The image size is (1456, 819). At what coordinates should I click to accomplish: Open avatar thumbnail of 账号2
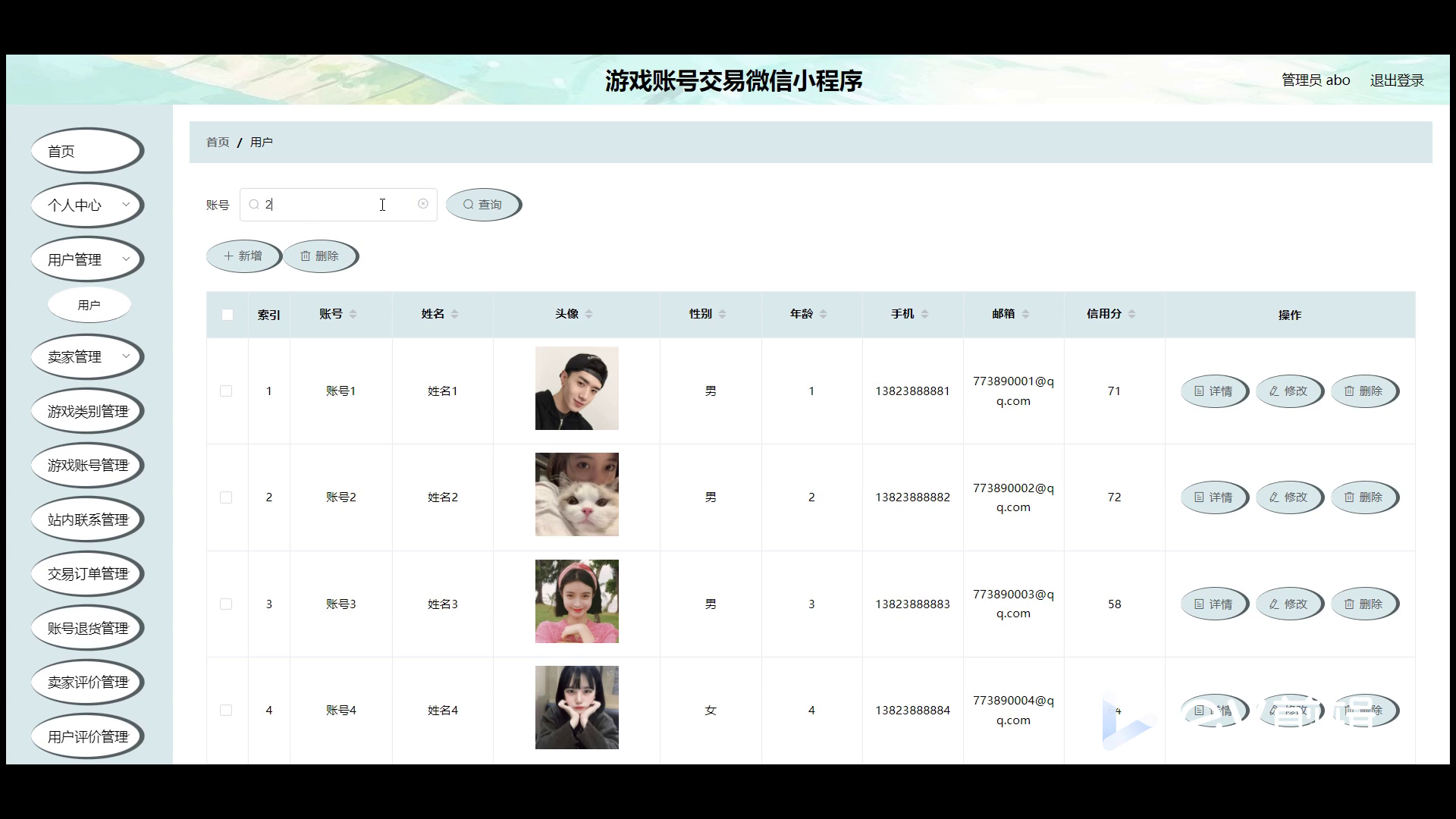[577, 494]
